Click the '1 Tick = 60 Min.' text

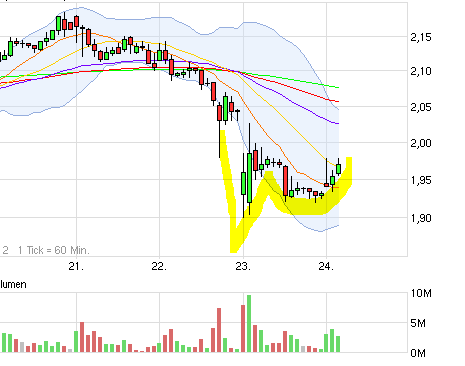[x=54, y=250]
